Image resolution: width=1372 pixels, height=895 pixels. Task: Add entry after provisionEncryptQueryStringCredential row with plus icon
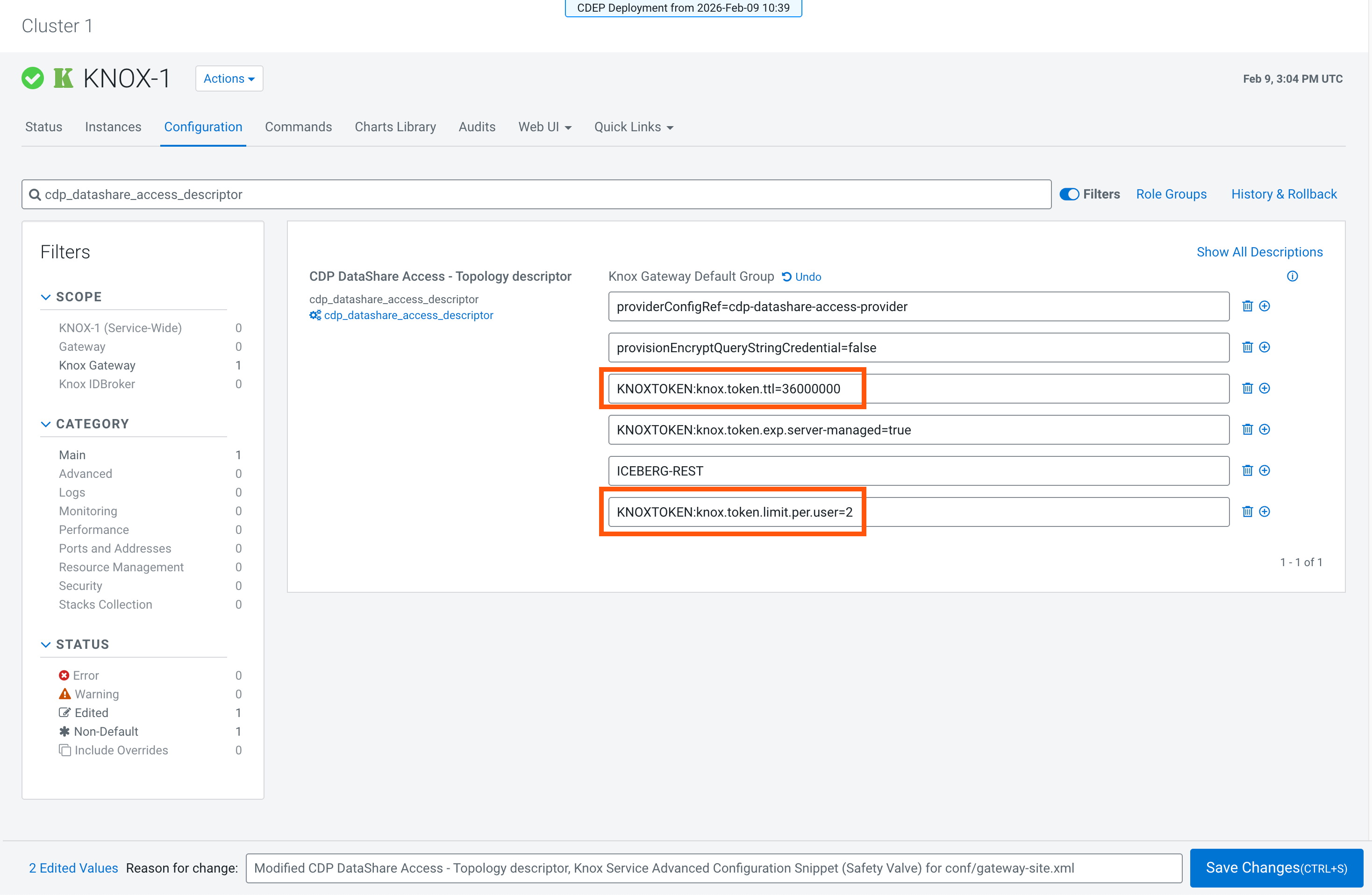click(x=1264, y=347)
